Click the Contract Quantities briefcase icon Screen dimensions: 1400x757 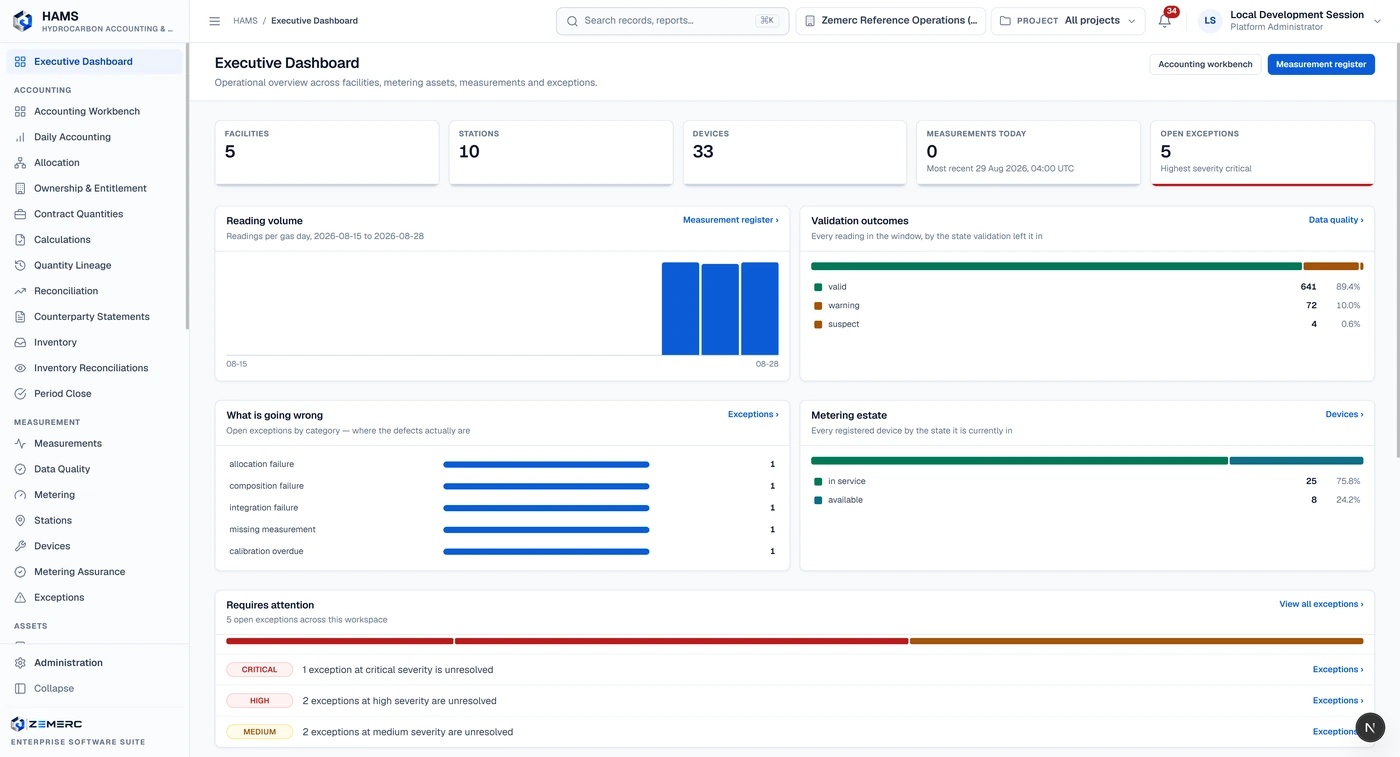(x=20, y=214)
